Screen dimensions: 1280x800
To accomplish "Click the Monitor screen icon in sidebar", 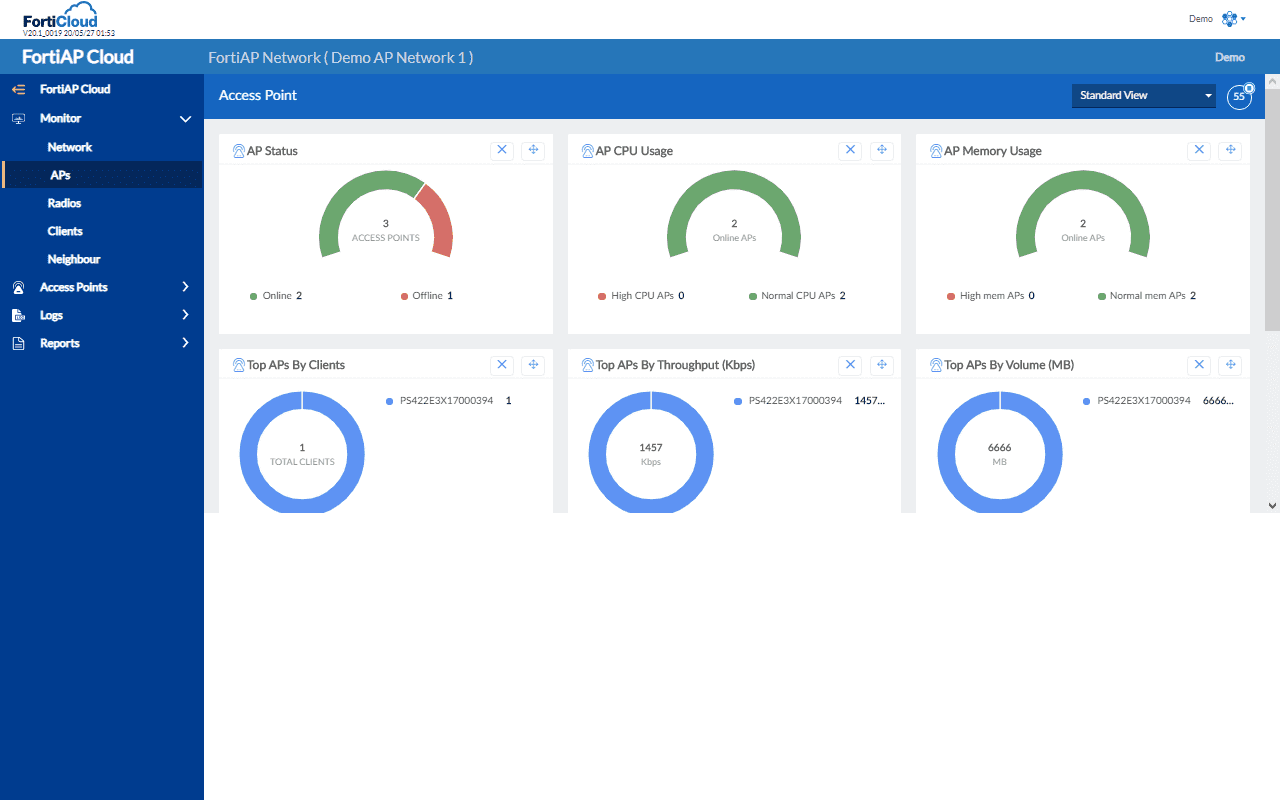I will click(18, 118).
